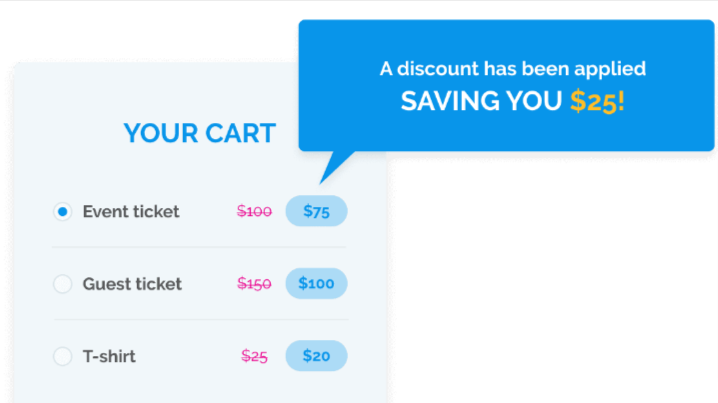Click the divider line below Guest ticket row
This screenshot has width=718, height=403.
[x=199, y=319]
